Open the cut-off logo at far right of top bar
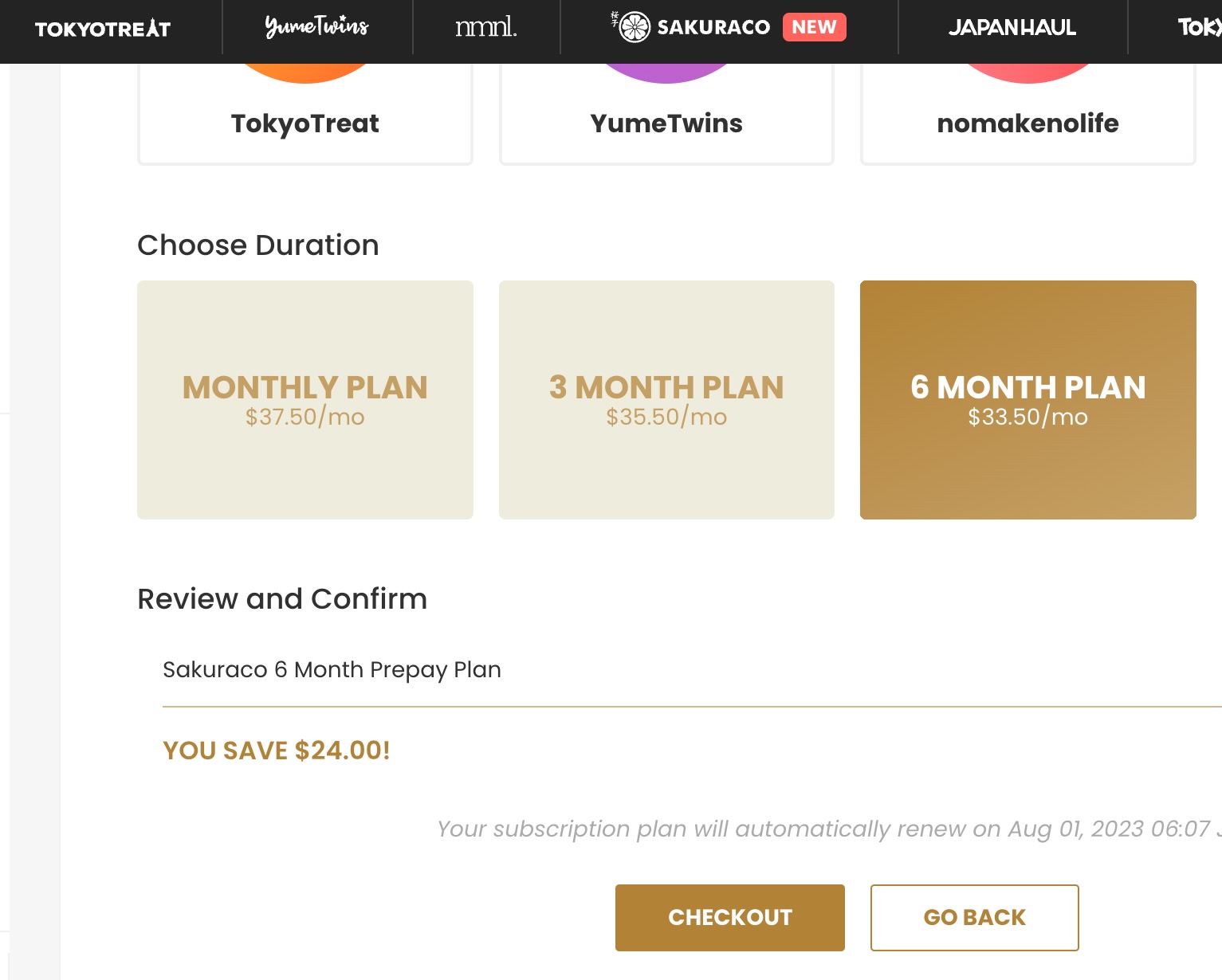The image size is (1222, 980). tap(1200, 28)
